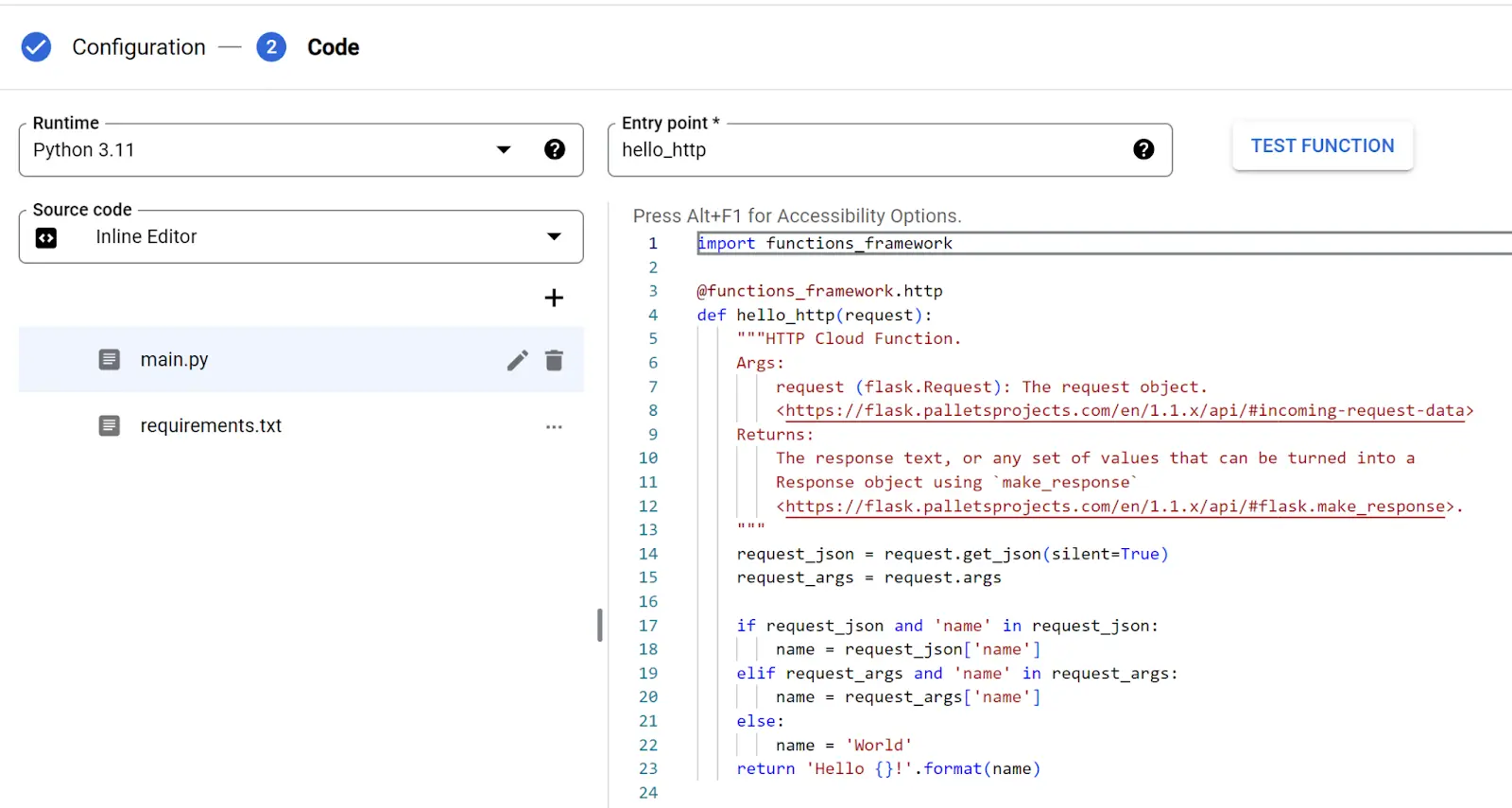The image size is (1512, 808).
Task: Go back to the Configuration step
Action: point(139,47)
